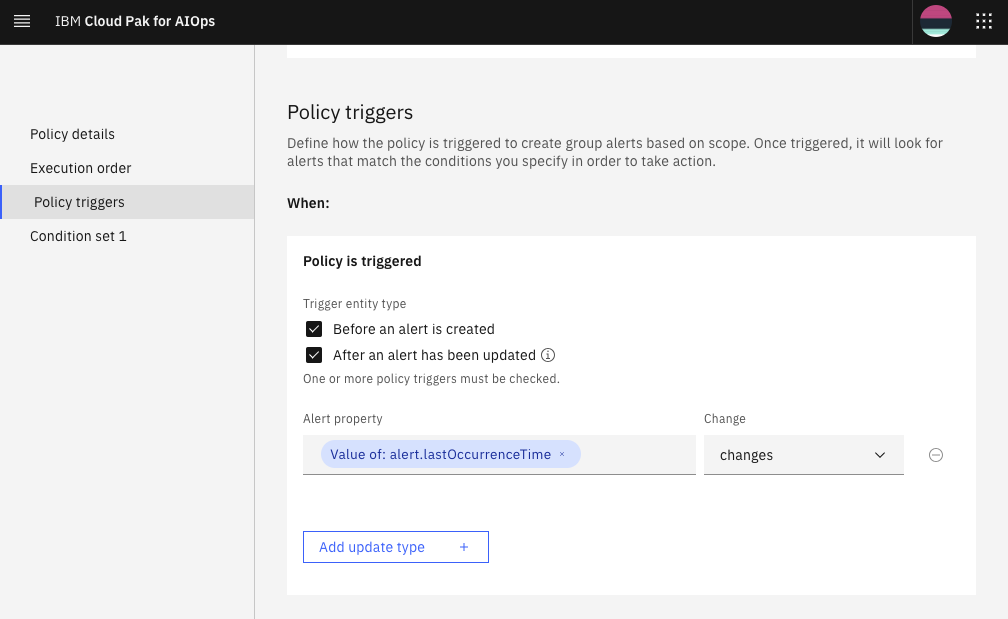This screenshot has height=619, width=1008.
Task: Open the hamburger navigation menu
Action: [x=22, y=21]
